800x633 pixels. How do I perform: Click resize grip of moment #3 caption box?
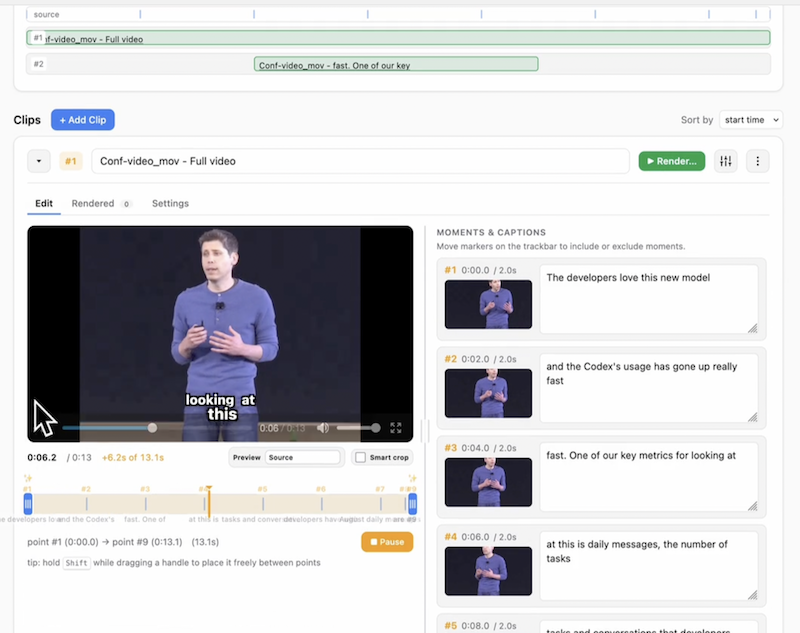pyautogui.click(x=753, y=506)
